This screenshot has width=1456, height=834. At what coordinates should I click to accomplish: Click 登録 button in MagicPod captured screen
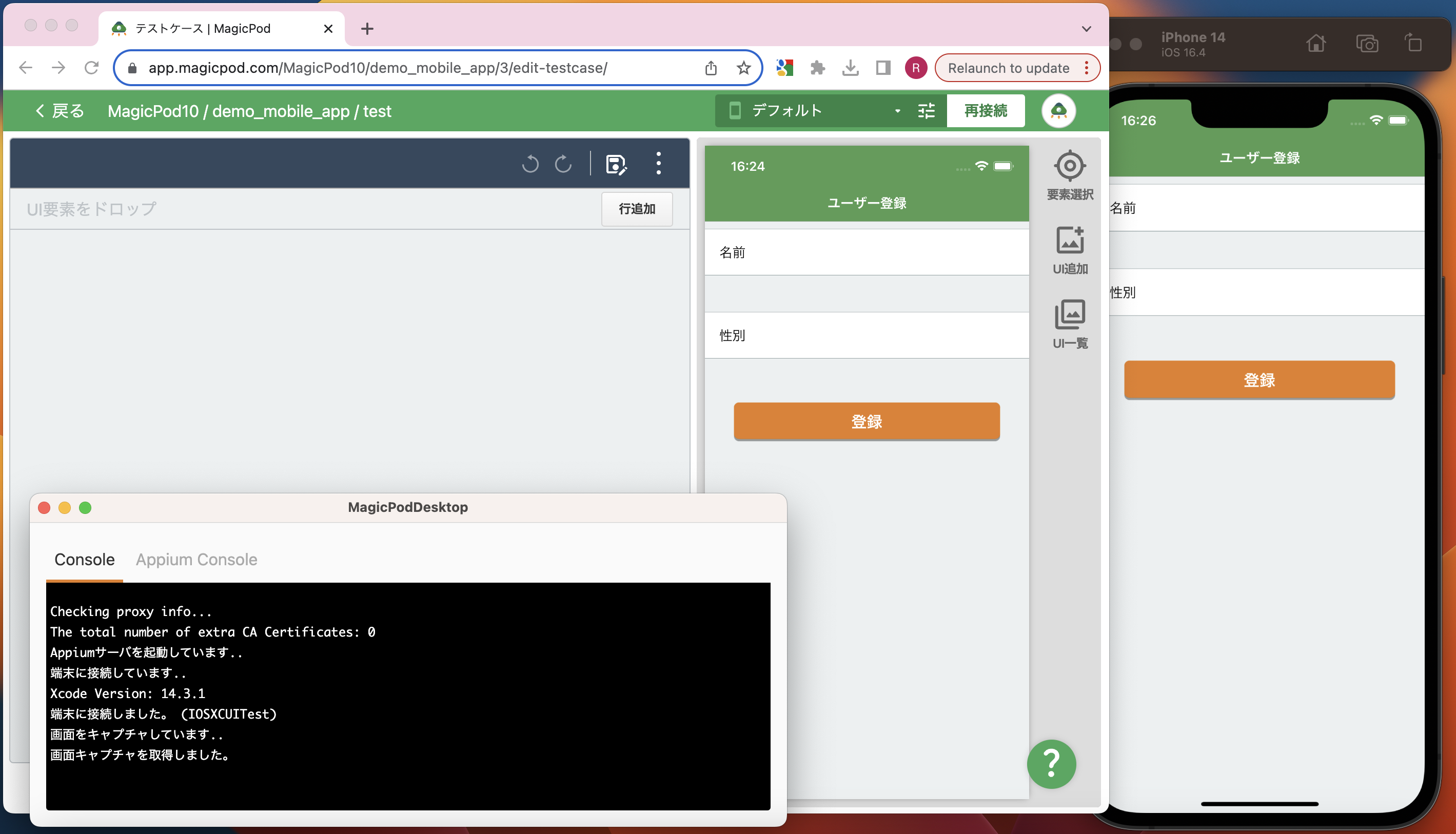pyautogui.click(x=867, y=421)
